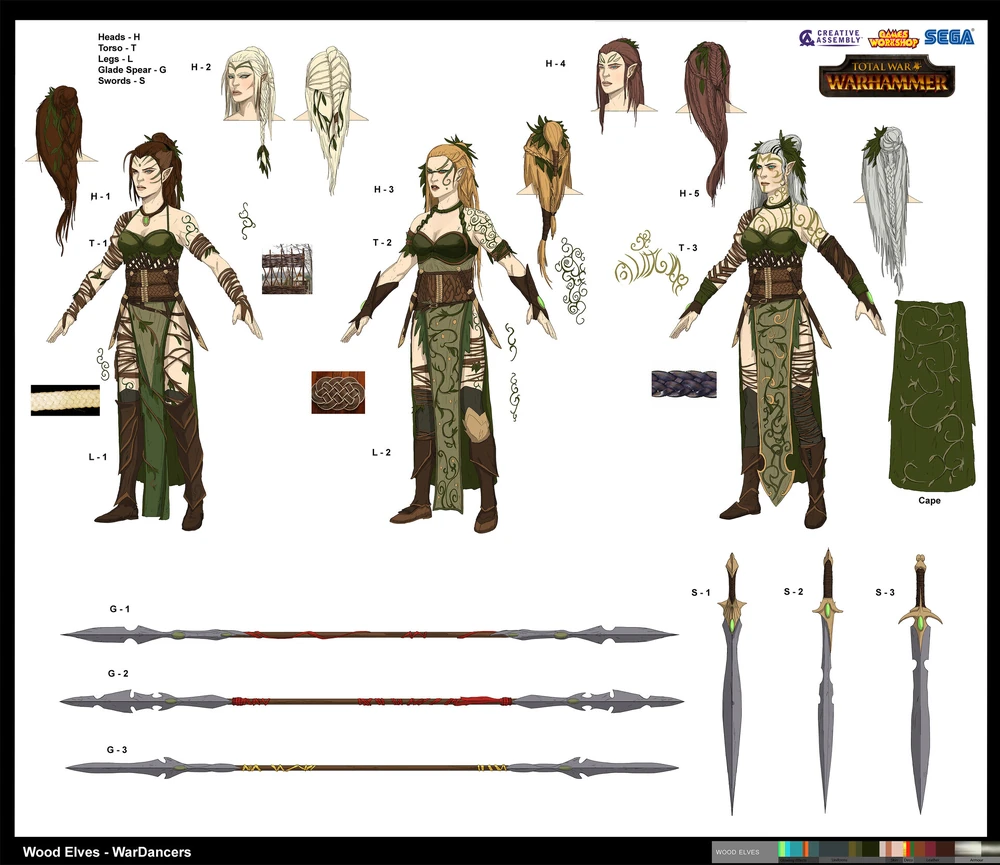Click the 'Legs - L' legend line
This screenshot has height=865, width=1000.
click(x=115, y=59)
